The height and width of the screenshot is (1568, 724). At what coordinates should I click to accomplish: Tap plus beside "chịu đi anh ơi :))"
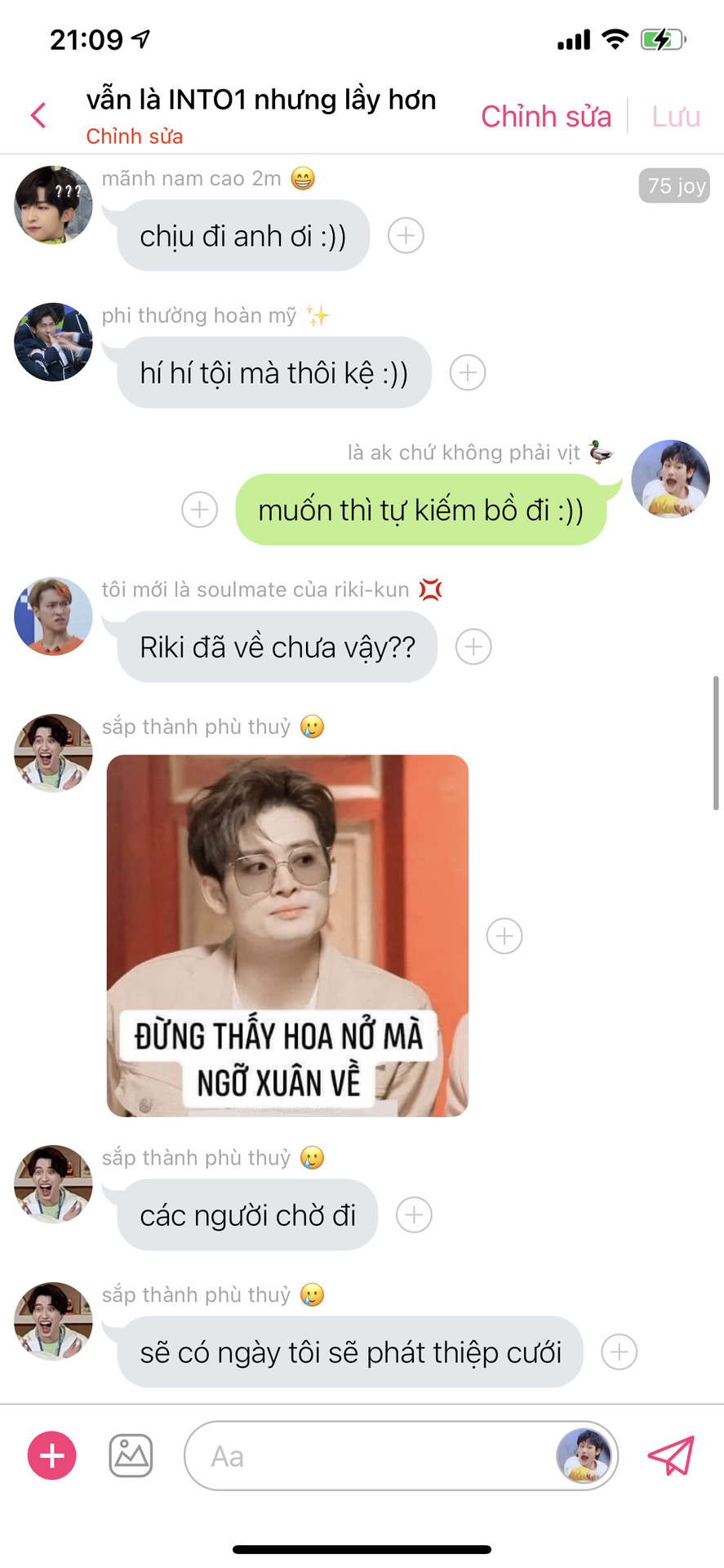point(406,235)
